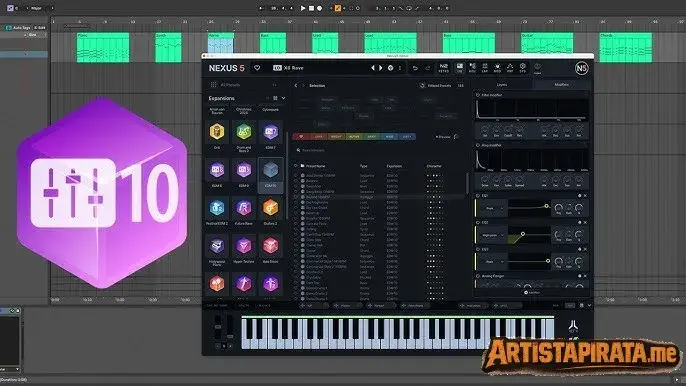This screenshot has height=386, width=686.
Task: Click the DAW transport record button
Action: coord(319,8)
